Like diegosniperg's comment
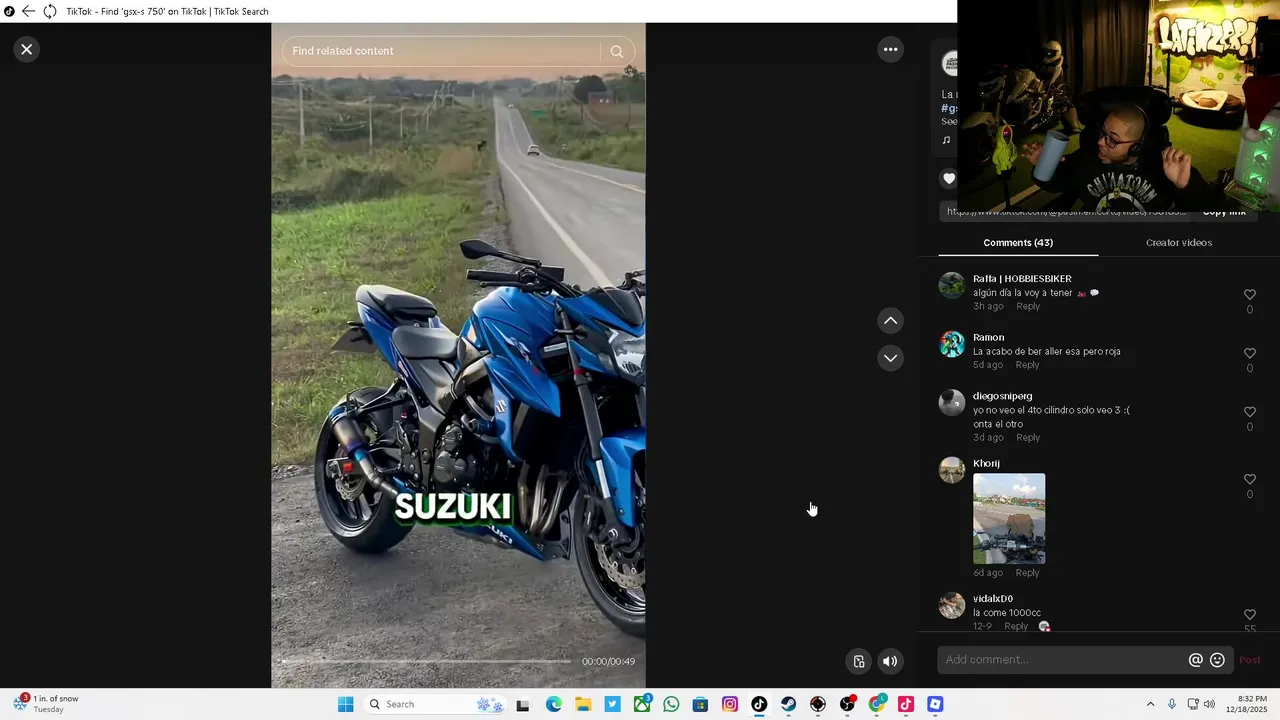Image resolution: width=1280 pixels, height=720 pixels. (1249, 412)
